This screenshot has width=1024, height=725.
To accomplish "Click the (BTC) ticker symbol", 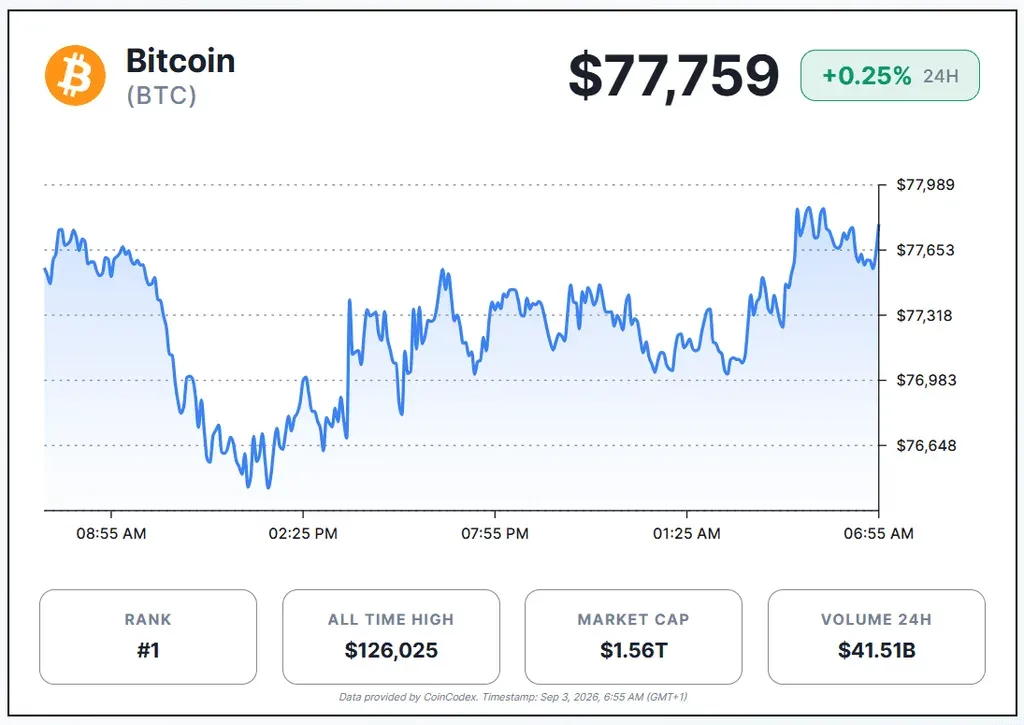I will [x=161, y=95].
